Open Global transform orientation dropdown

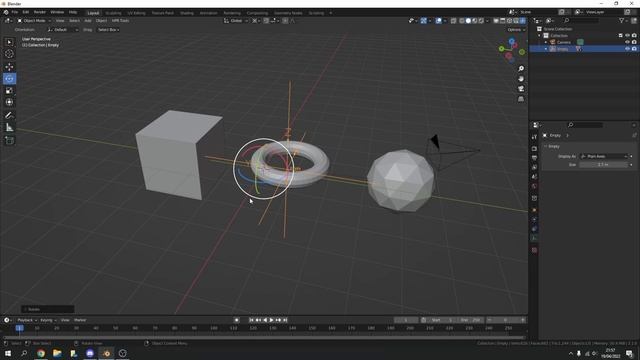point(236,21)
